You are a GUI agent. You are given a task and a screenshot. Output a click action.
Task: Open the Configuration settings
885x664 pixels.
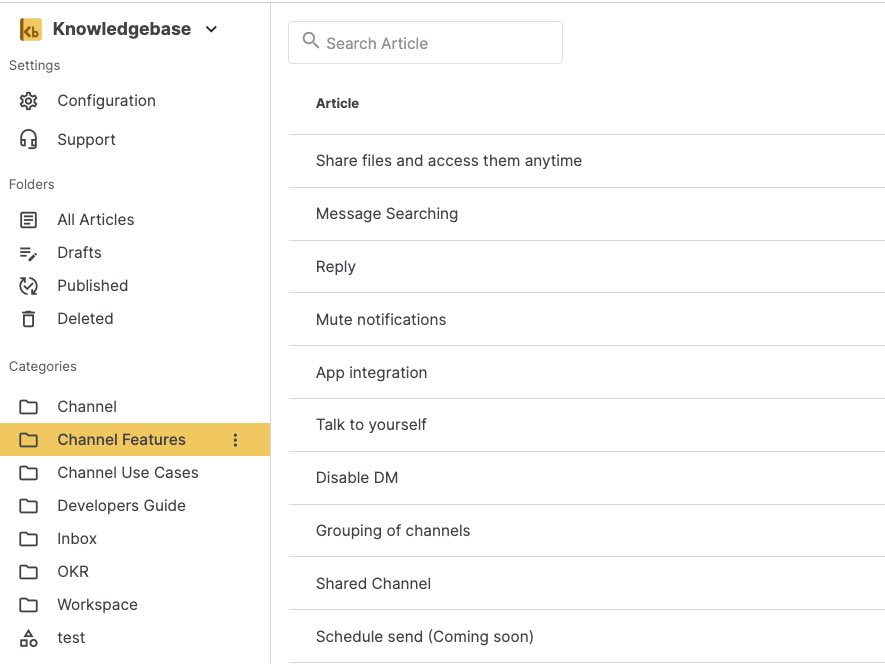point(106,101)
